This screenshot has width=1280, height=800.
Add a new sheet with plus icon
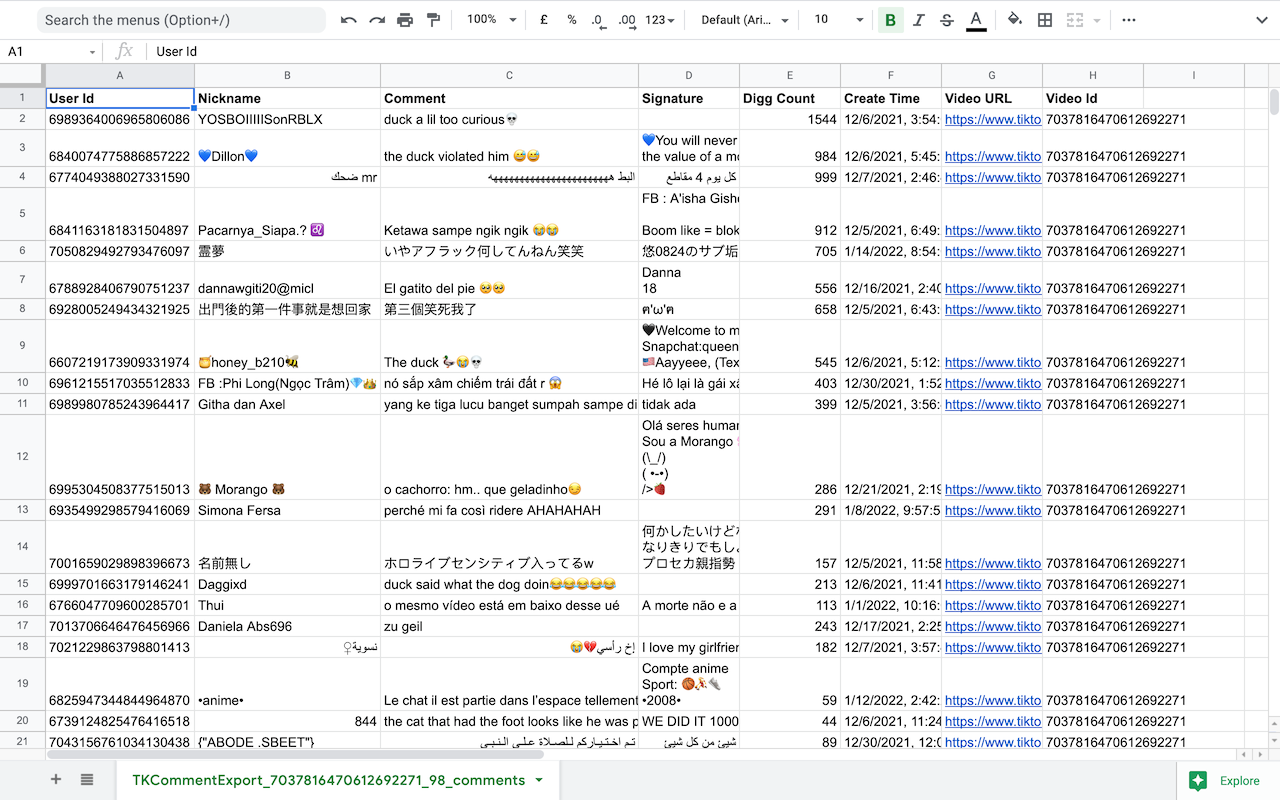pyautogui.click(x=56, y=780)
